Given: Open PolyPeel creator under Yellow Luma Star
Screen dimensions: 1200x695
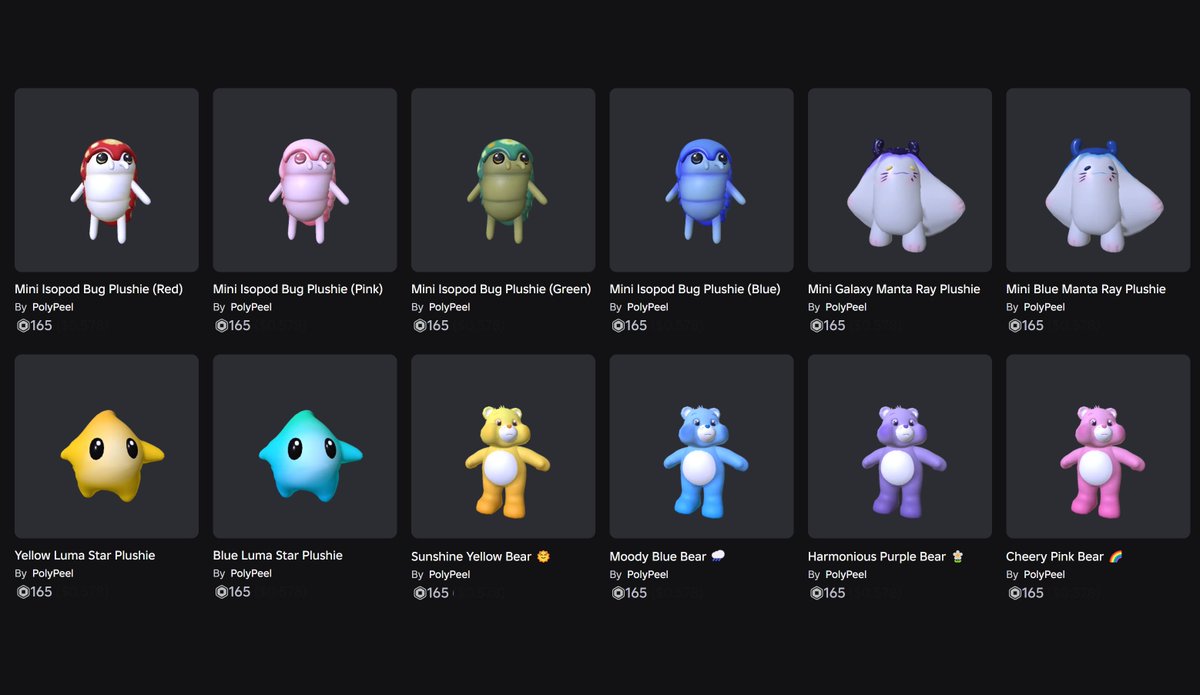Looking at the screenshot, I should tap(53, 573).
